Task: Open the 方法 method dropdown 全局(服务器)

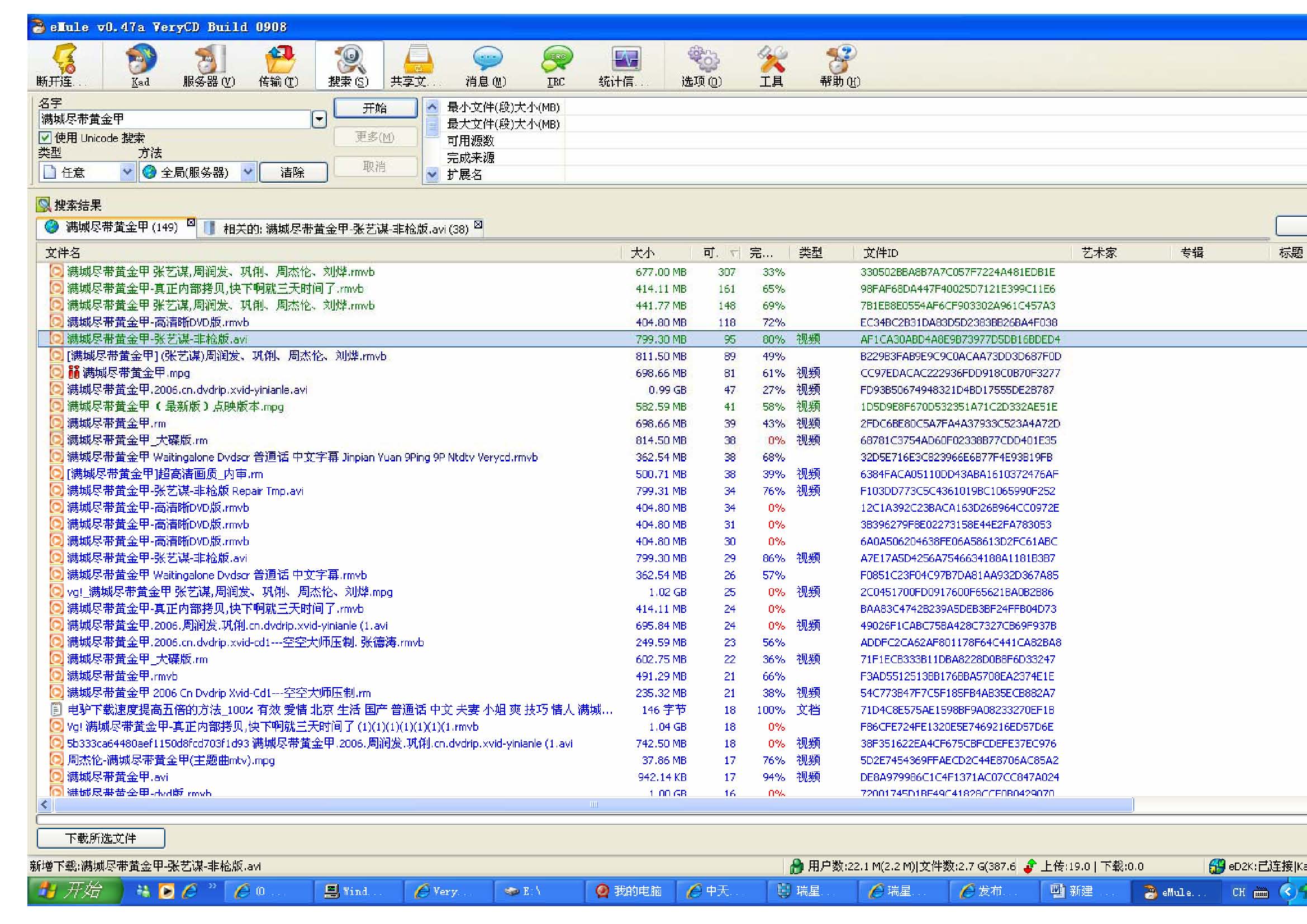Action: 248,172
